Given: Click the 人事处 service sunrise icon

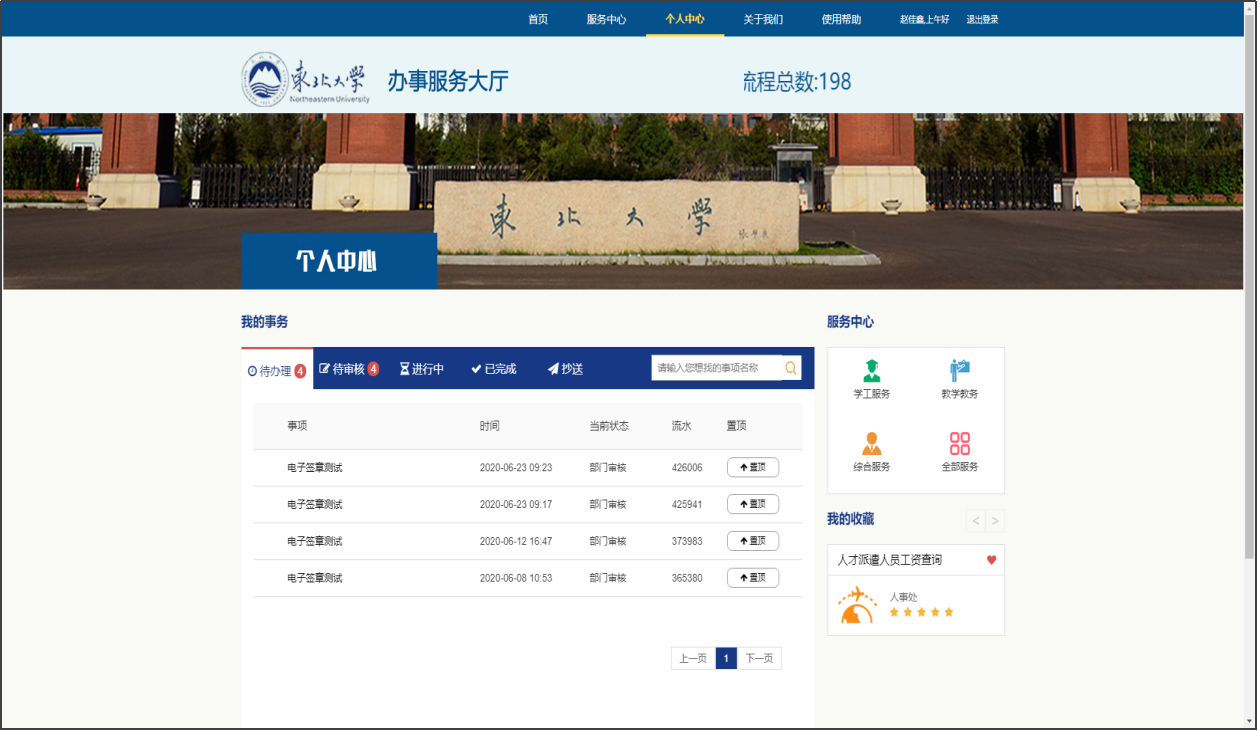Looking at the screenshot, I should 856,606.
